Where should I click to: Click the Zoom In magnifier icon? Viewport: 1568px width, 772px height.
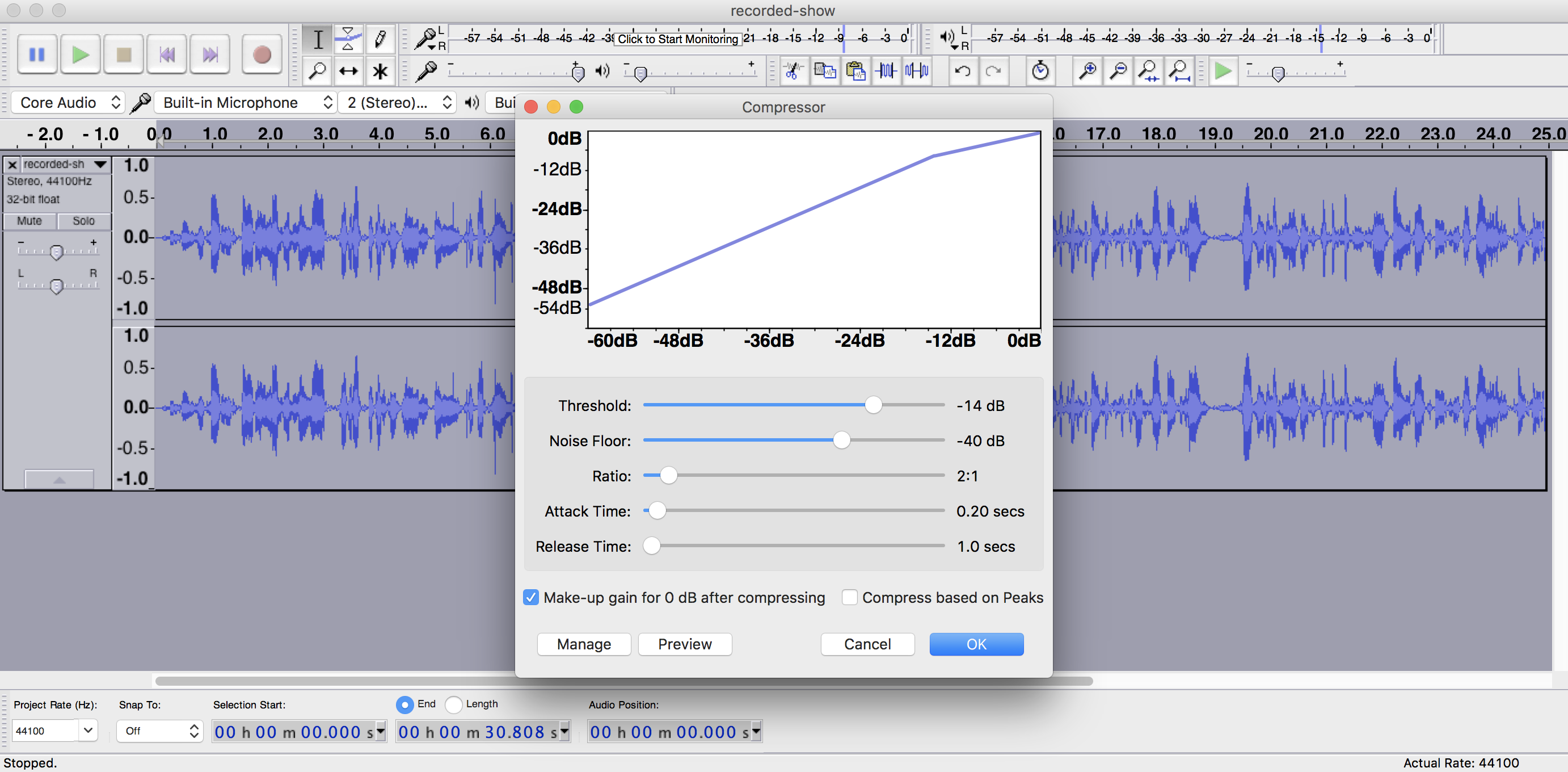1088,72
